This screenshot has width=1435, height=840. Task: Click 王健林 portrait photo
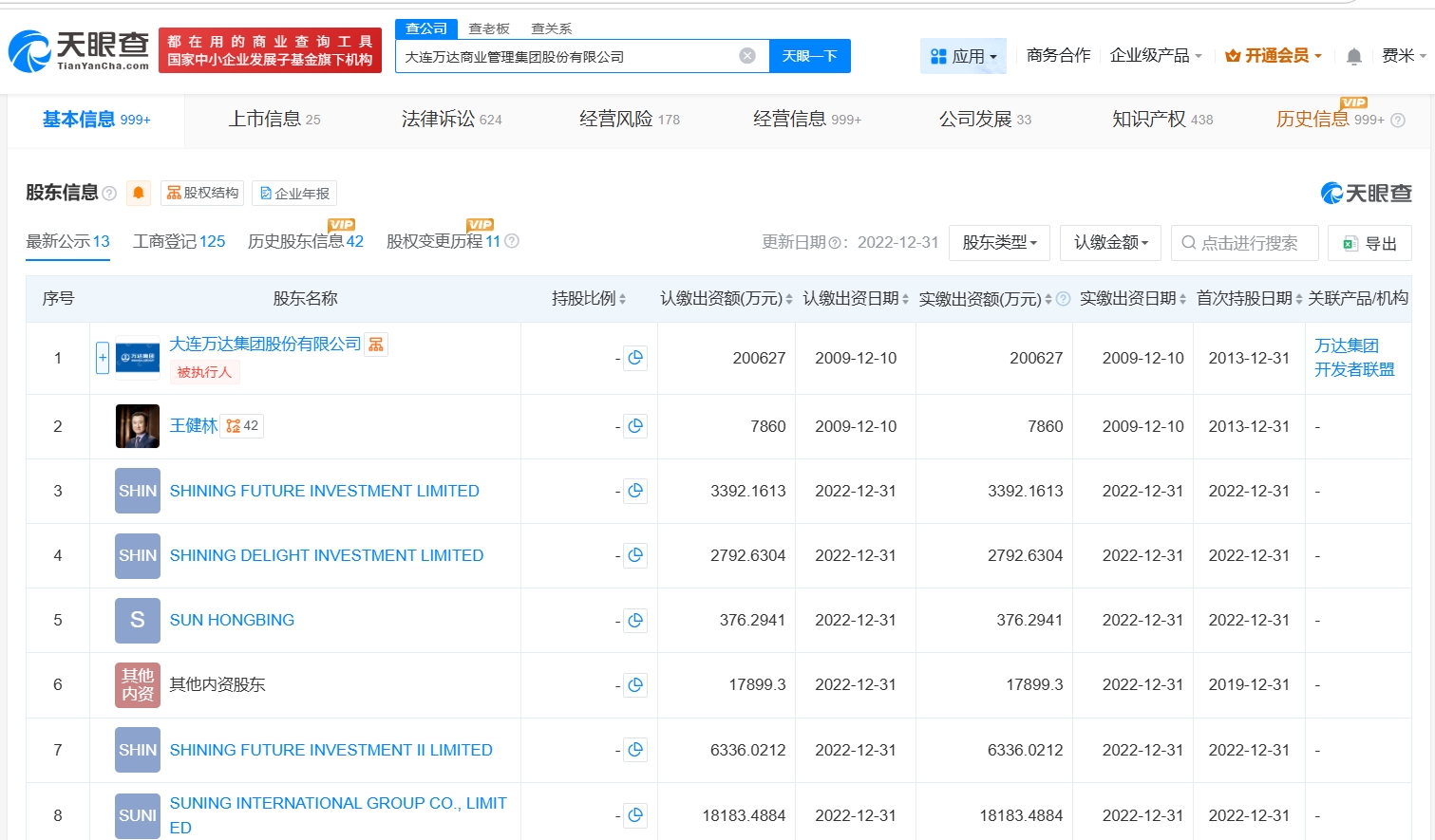138,426
